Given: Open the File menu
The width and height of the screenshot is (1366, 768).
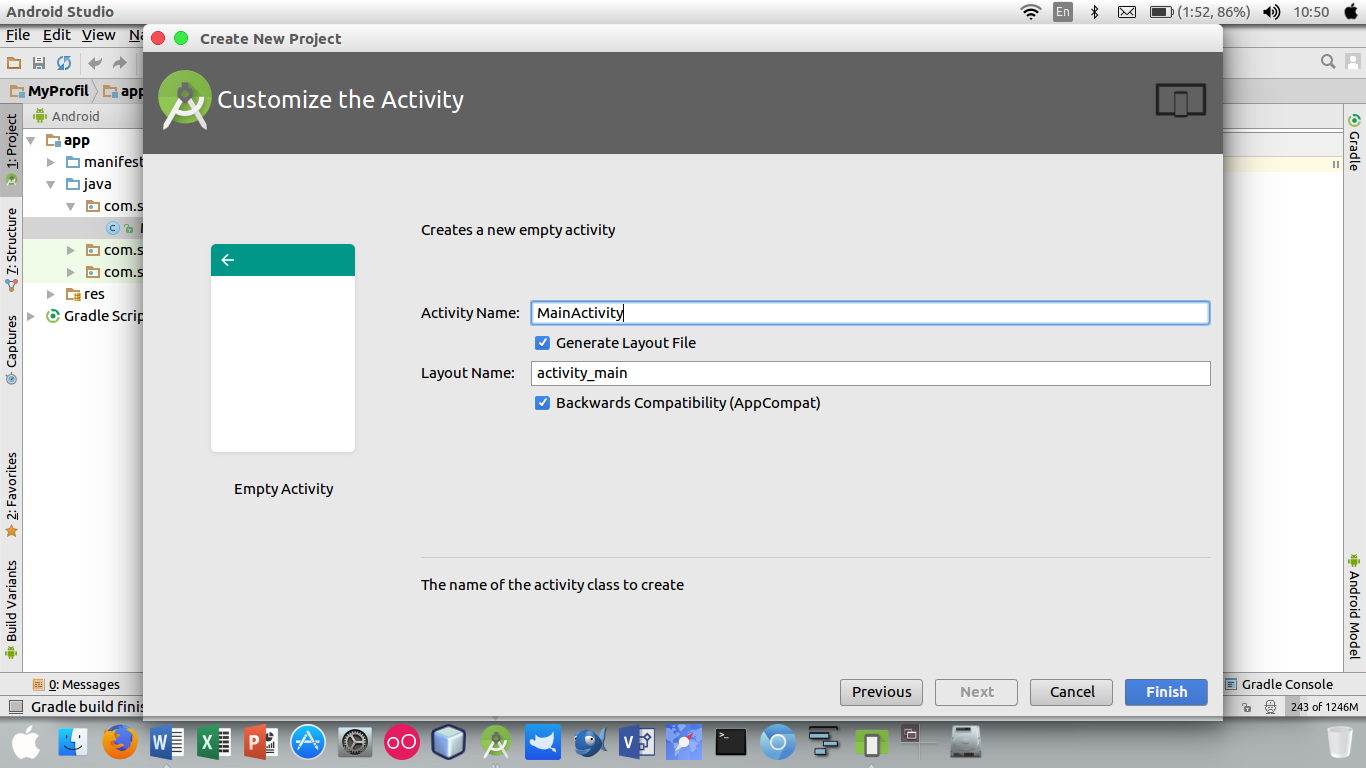Looking at the screenshot, I should point(18,35).
